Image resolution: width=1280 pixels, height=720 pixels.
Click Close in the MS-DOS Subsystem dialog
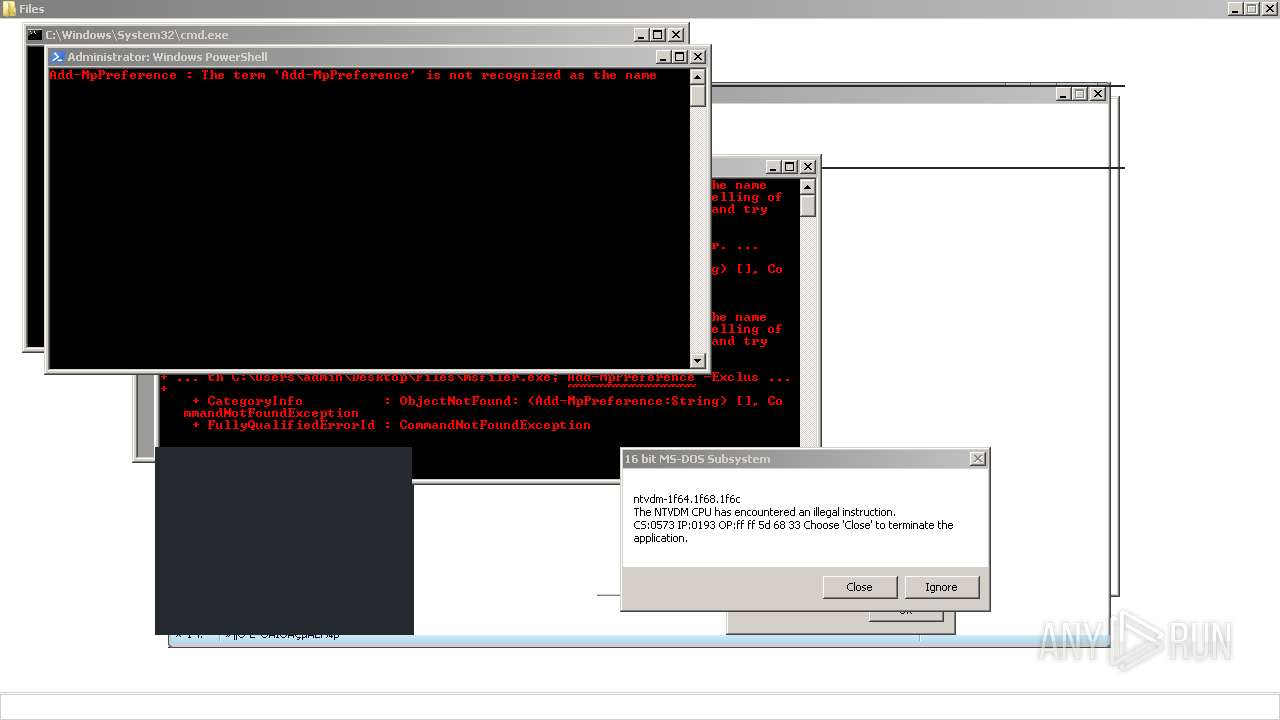(859, 587)
